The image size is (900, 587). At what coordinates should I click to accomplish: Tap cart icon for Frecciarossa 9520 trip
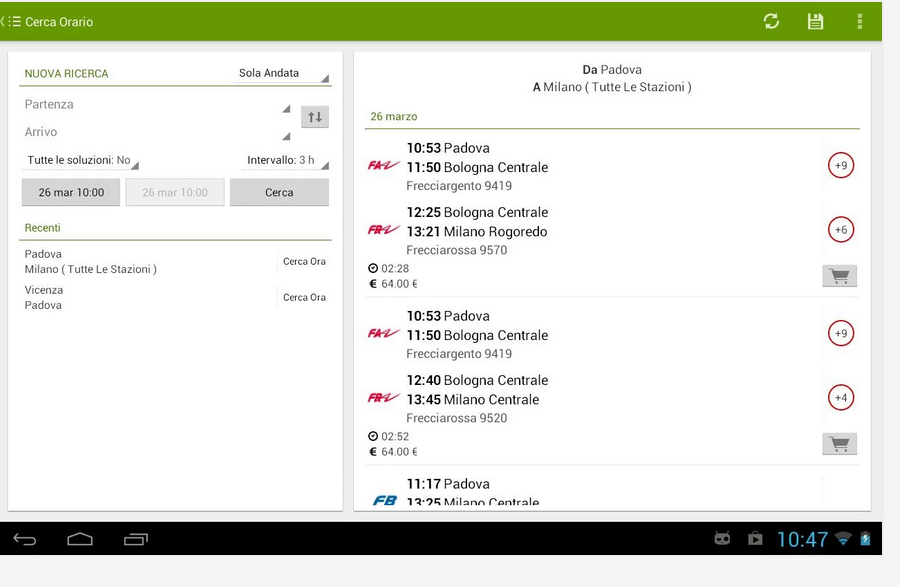[x=839, y=444]
